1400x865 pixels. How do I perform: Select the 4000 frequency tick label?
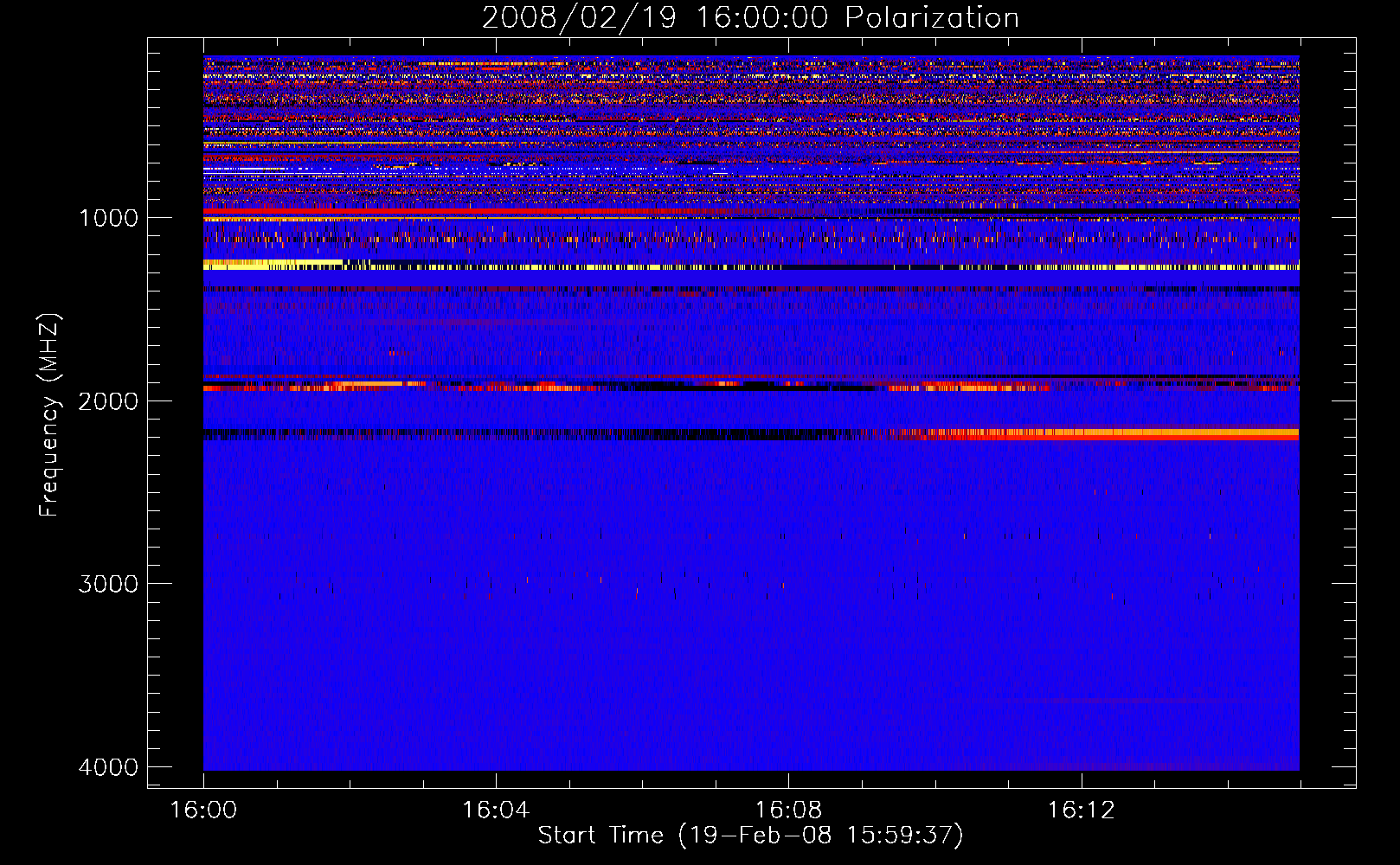tap(108, 767)
